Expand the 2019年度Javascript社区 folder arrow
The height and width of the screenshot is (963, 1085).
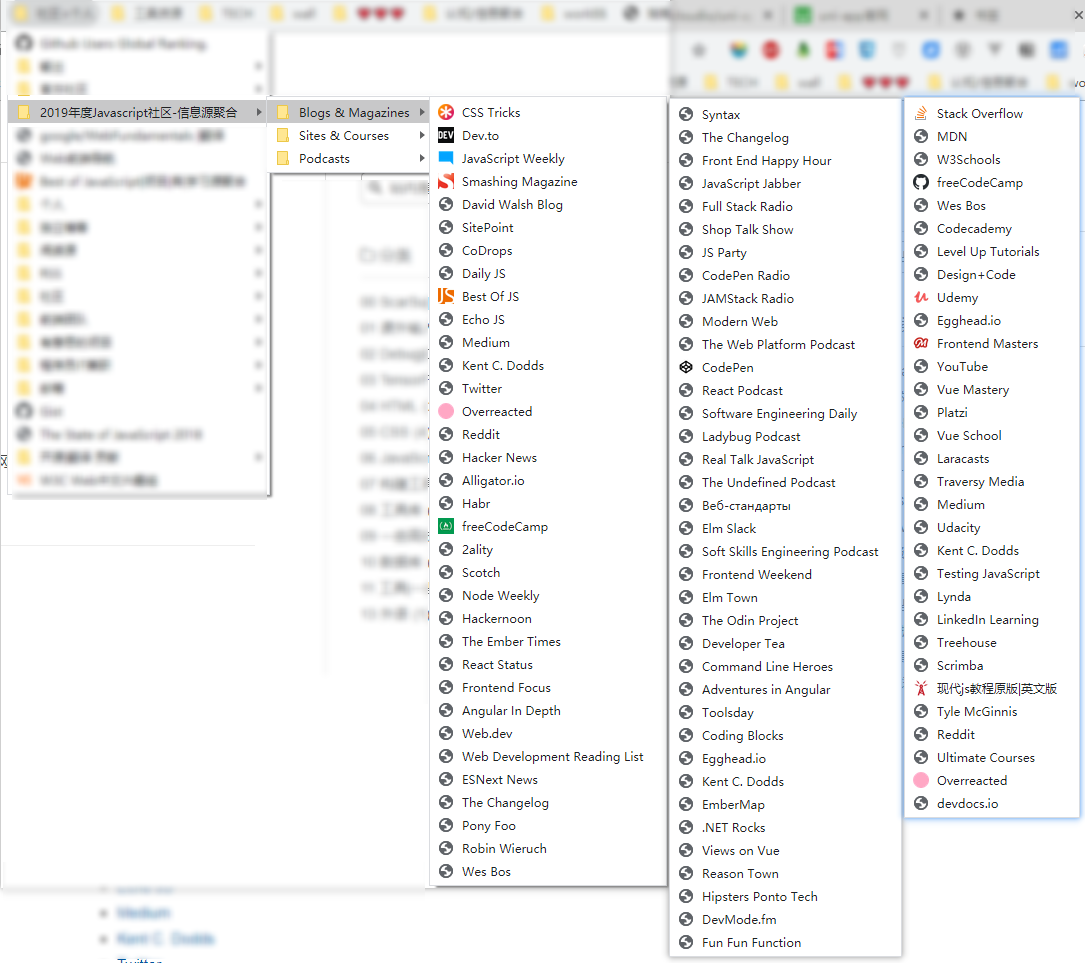point(259,112)
